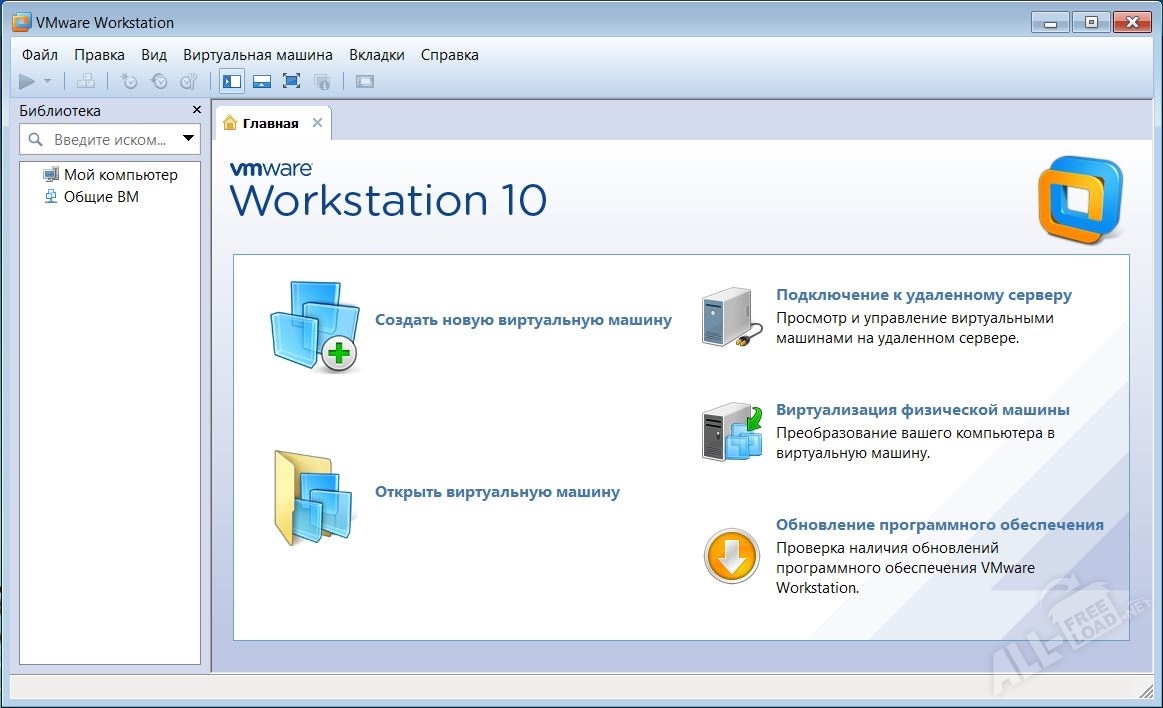Click the software update download icon
Screen dimensions: 1163x708
coord(731,555)
